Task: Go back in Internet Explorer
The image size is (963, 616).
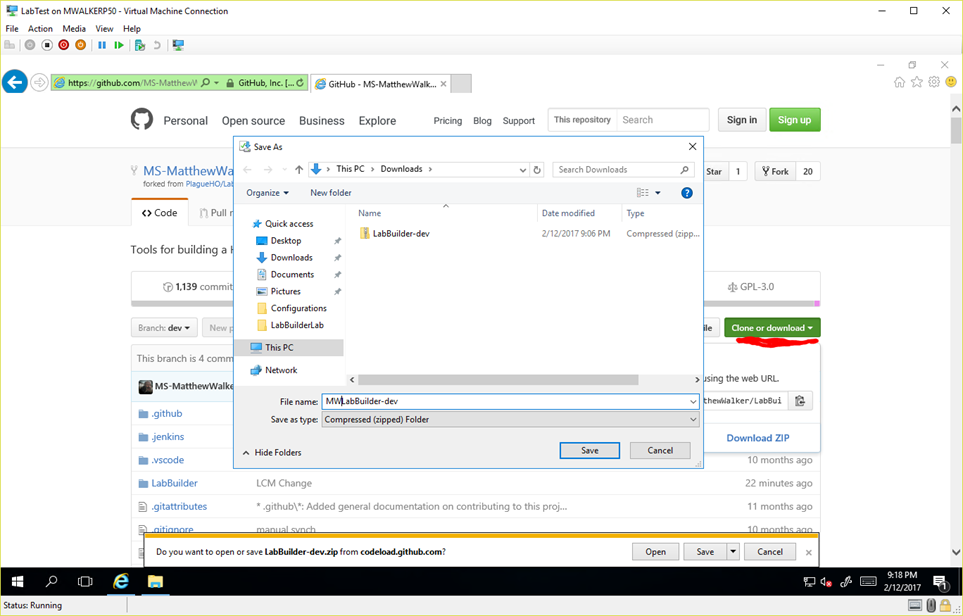Action: 15,82
